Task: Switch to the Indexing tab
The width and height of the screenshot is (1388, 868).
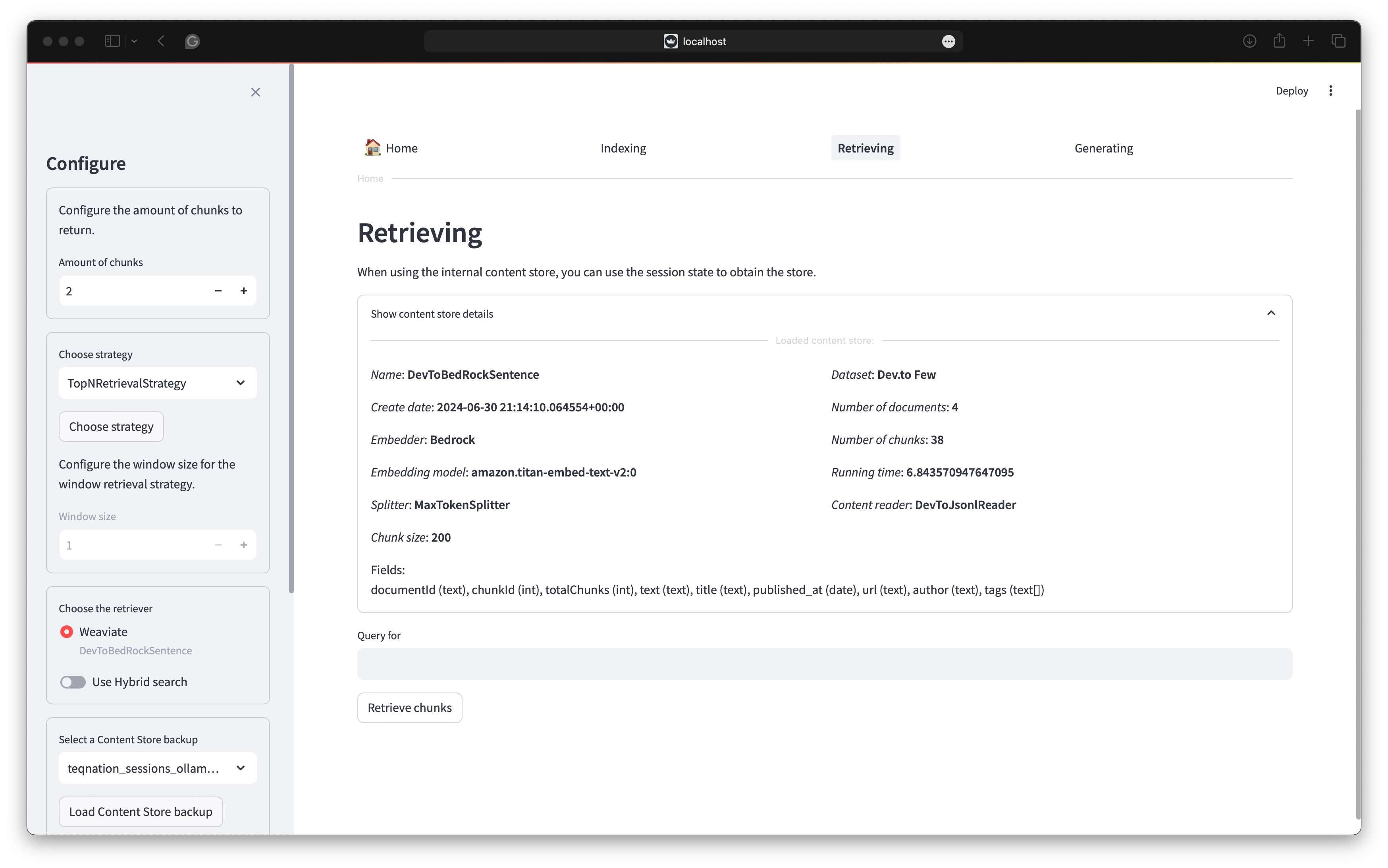Action: [623, 148]
